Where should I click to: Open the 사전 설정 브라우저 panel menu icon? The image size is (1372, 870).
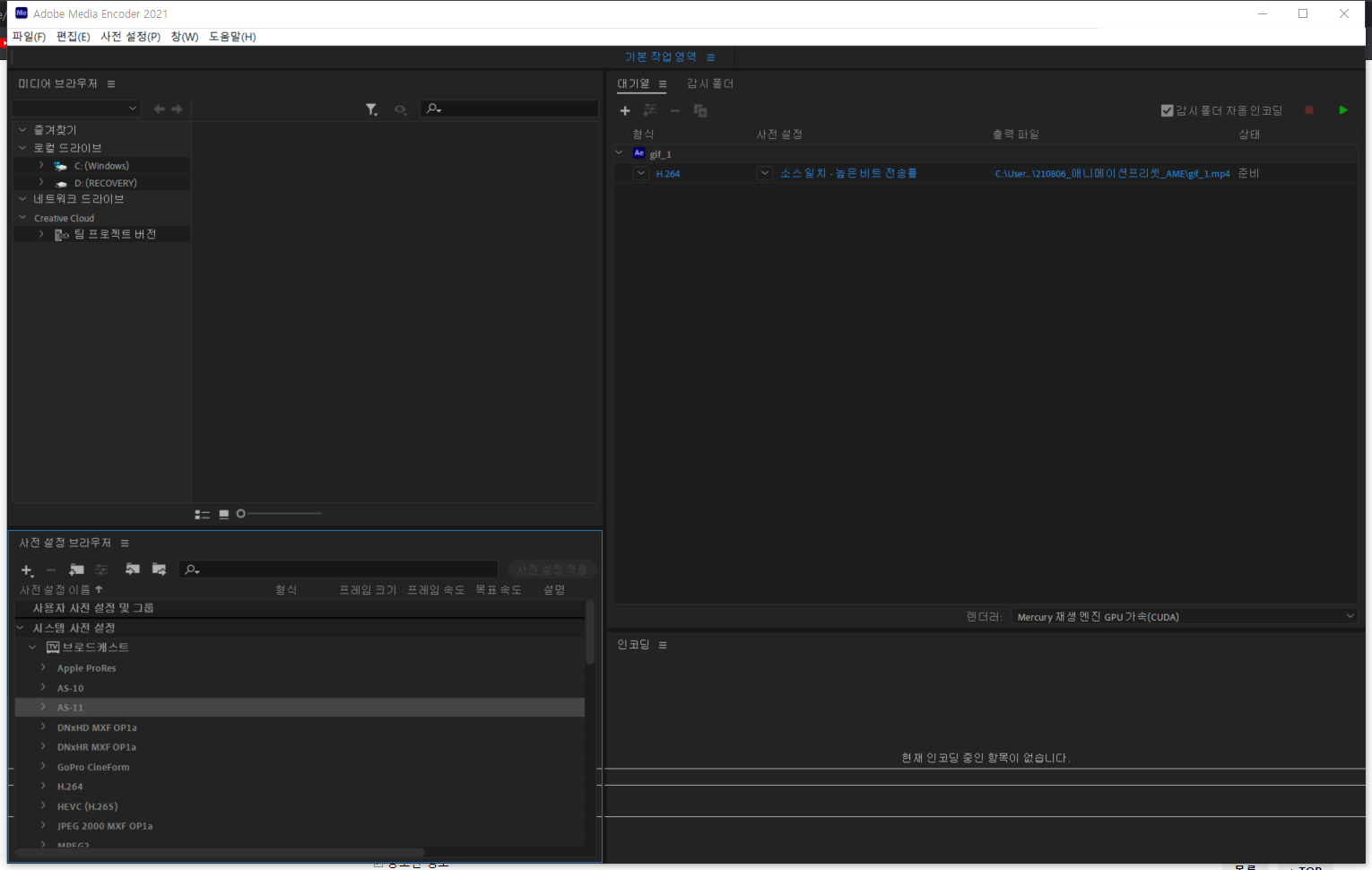click(x=125, y=543)
